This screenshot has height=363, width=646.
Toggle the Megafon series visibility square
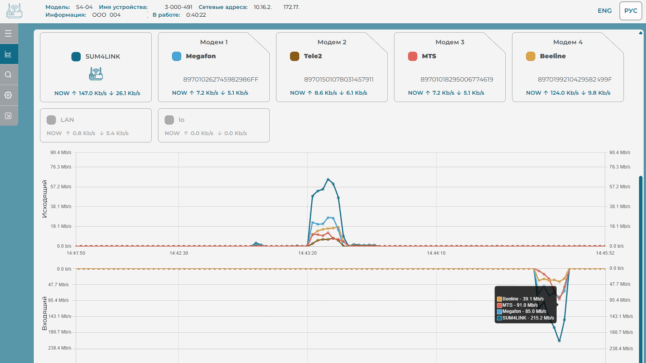coord(176,56)
